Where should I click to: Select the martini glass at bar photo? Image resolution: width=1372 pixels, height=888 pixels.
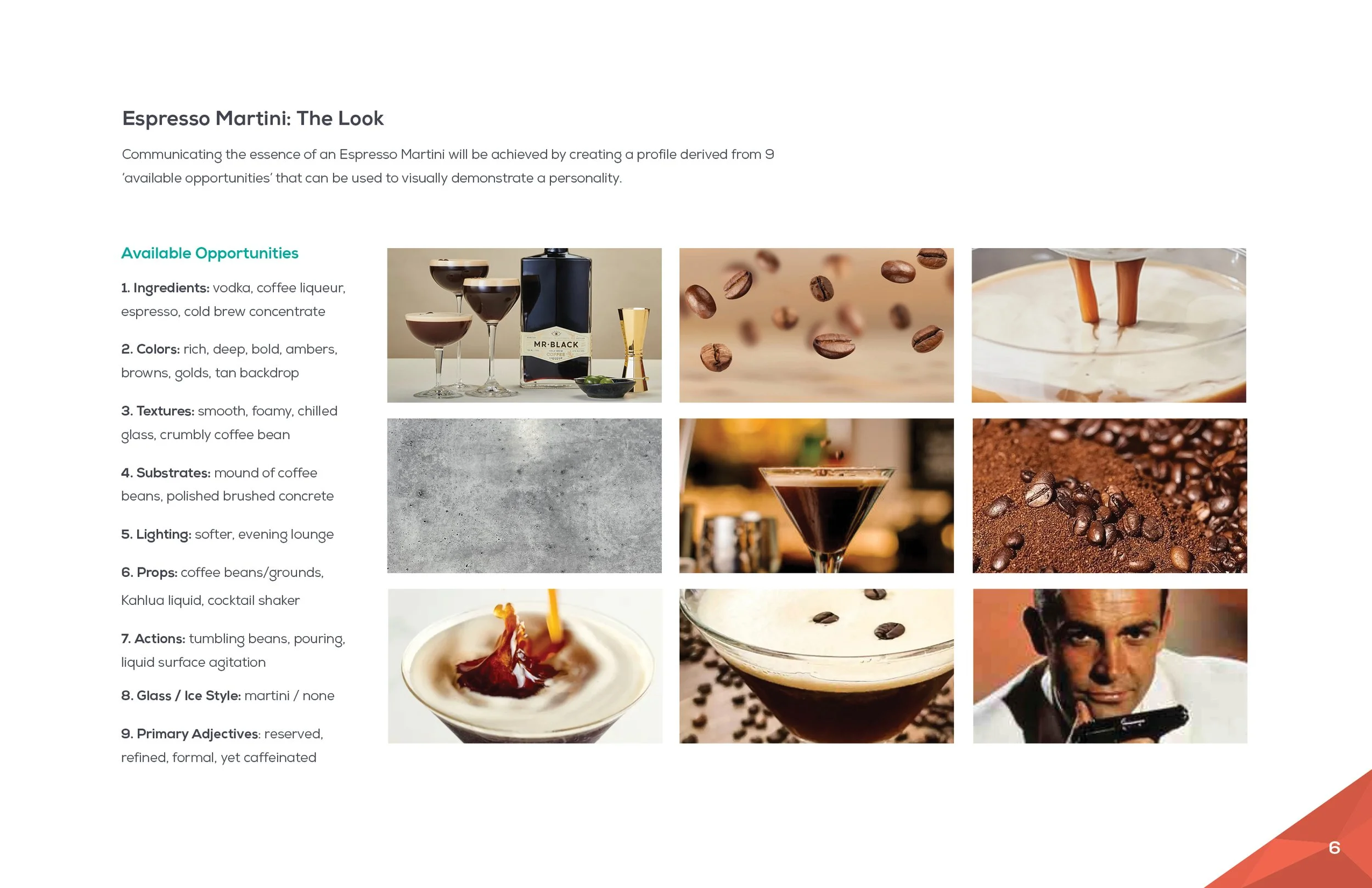pos(816,496)
